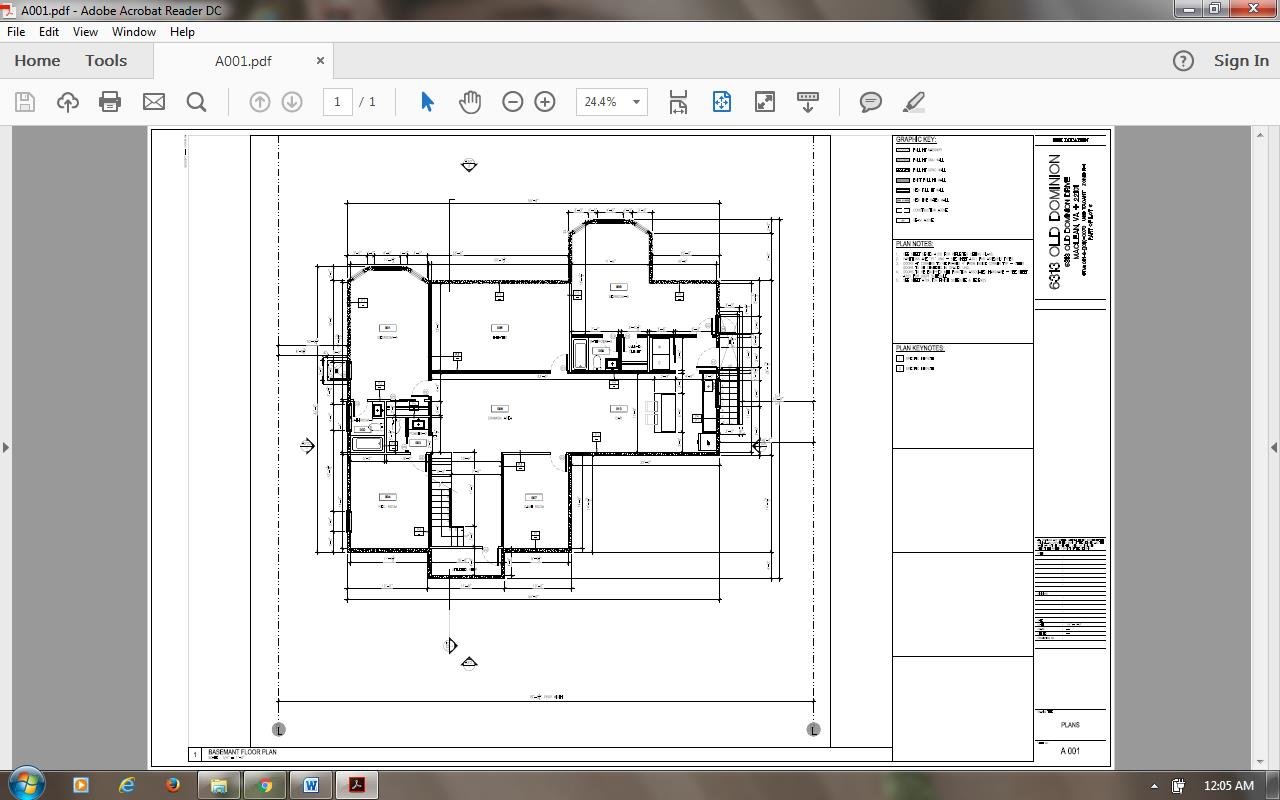Select the Highlight text pen icon

click(x=912, y=101)
